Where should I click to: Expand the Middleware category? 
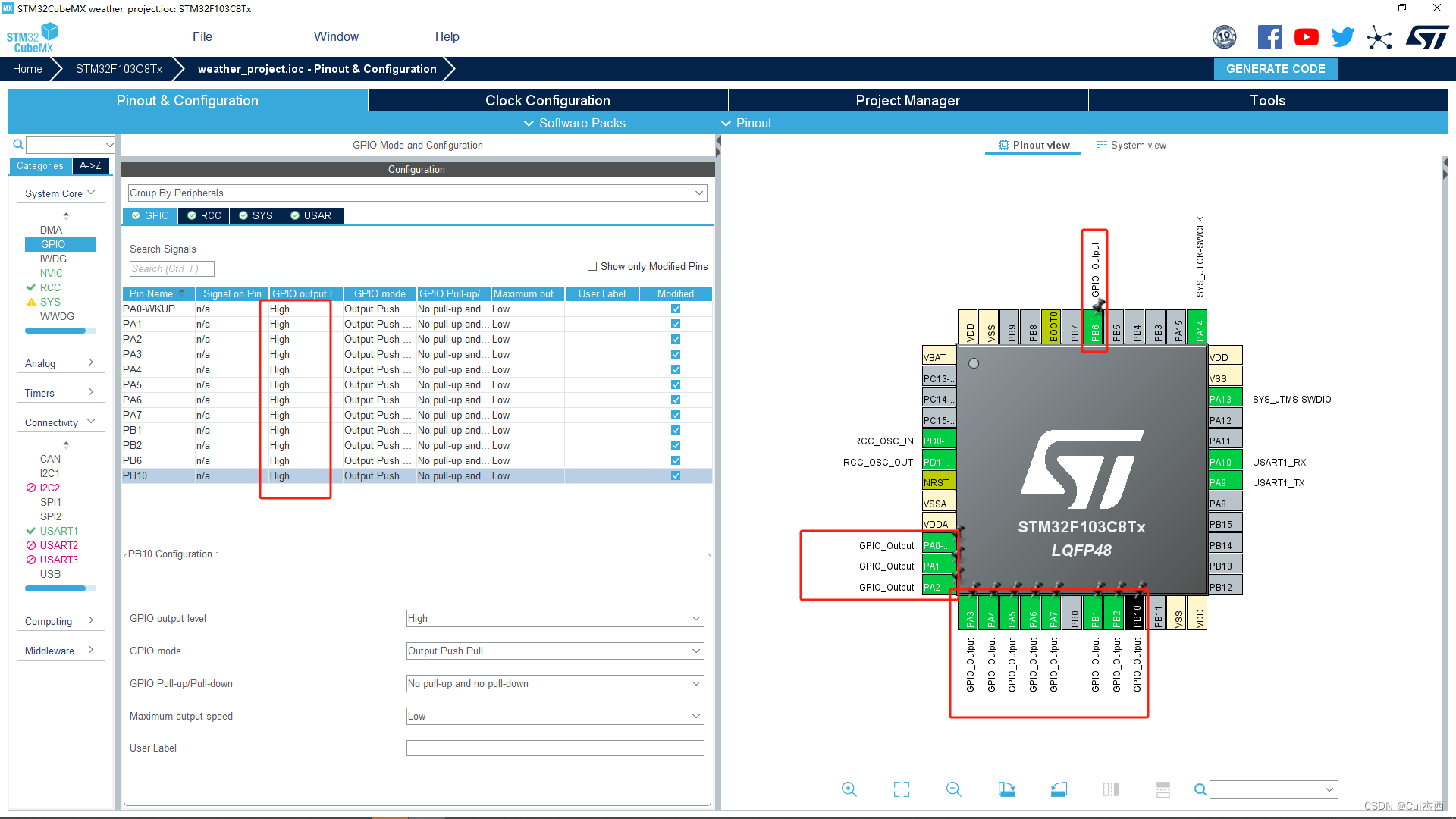60,651
